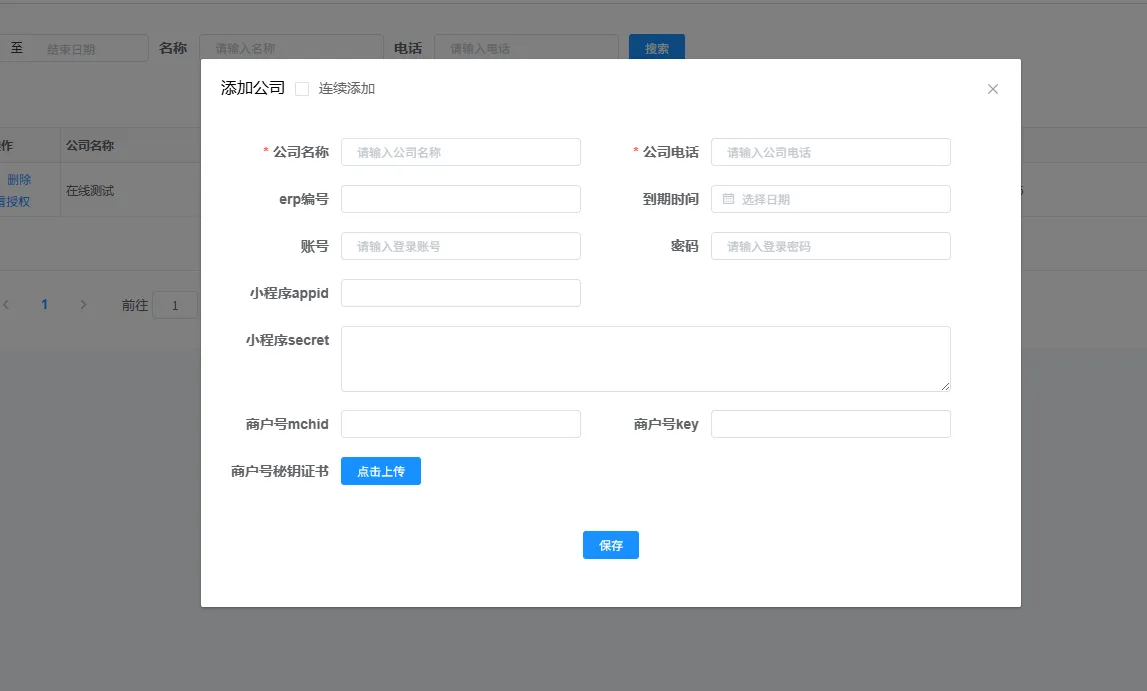Go to next page with right chevron

(x=83, y=305)
